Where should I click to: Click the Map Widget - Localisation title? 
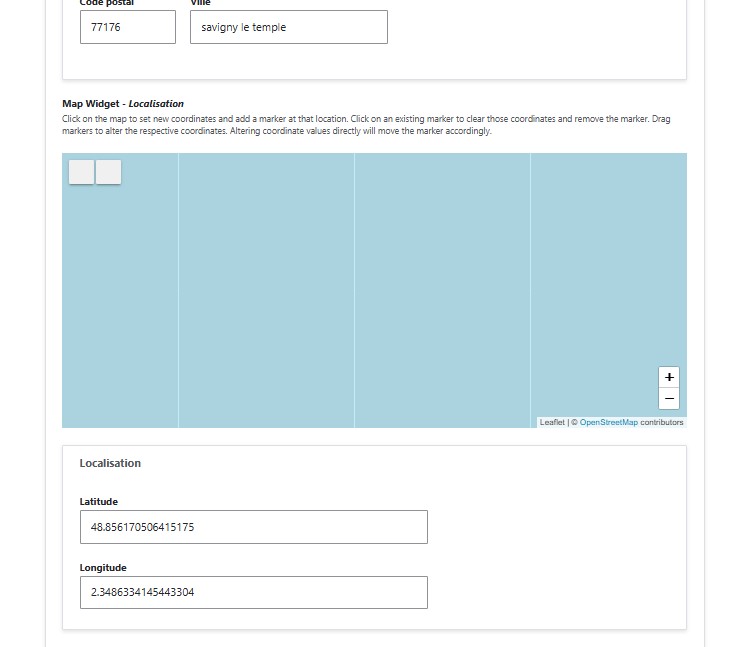123,103
